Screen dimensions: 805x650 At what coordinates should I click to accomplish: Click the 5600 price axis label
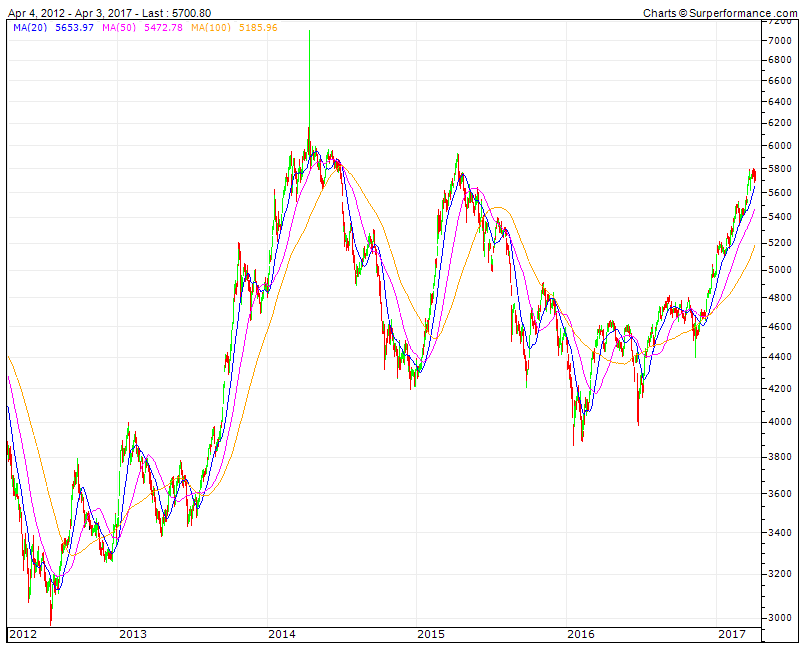coord(780,193)
